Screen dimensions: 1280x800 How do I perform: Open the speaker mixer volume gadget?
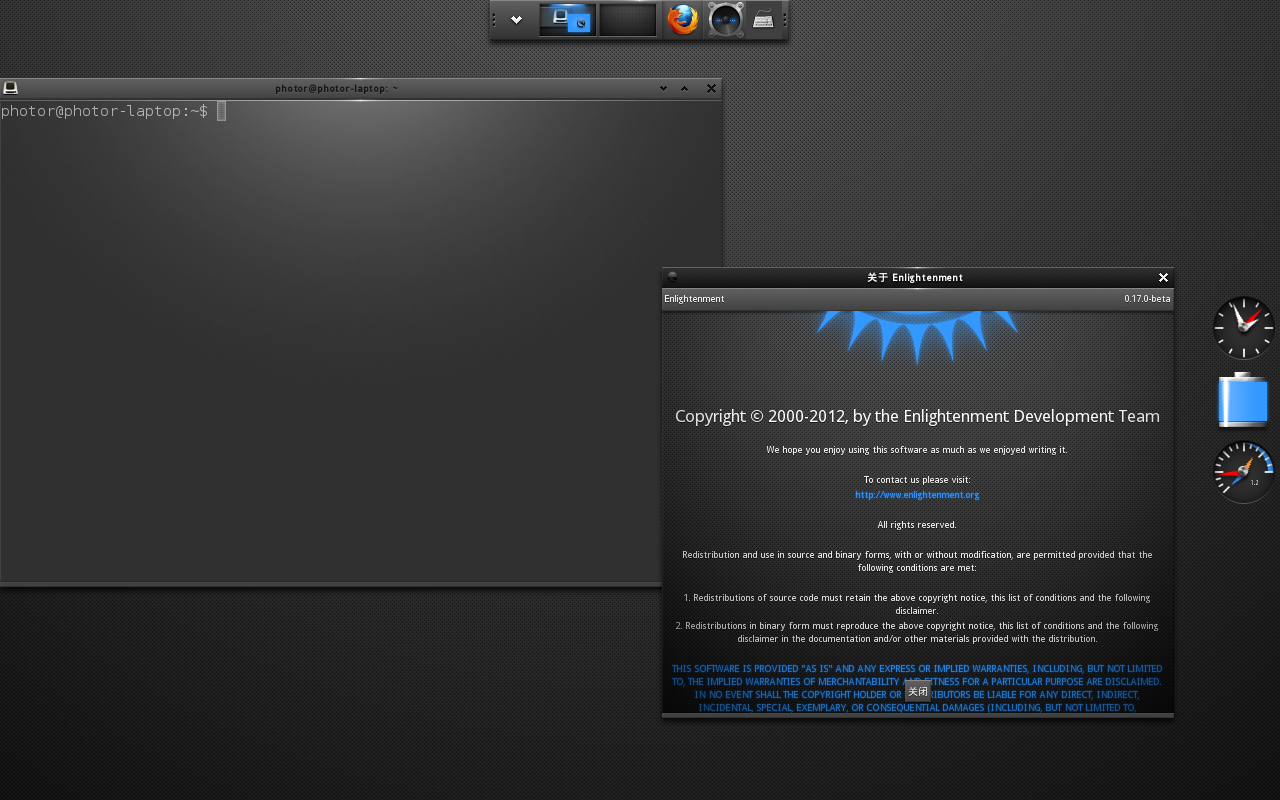(x=726, y=19)
